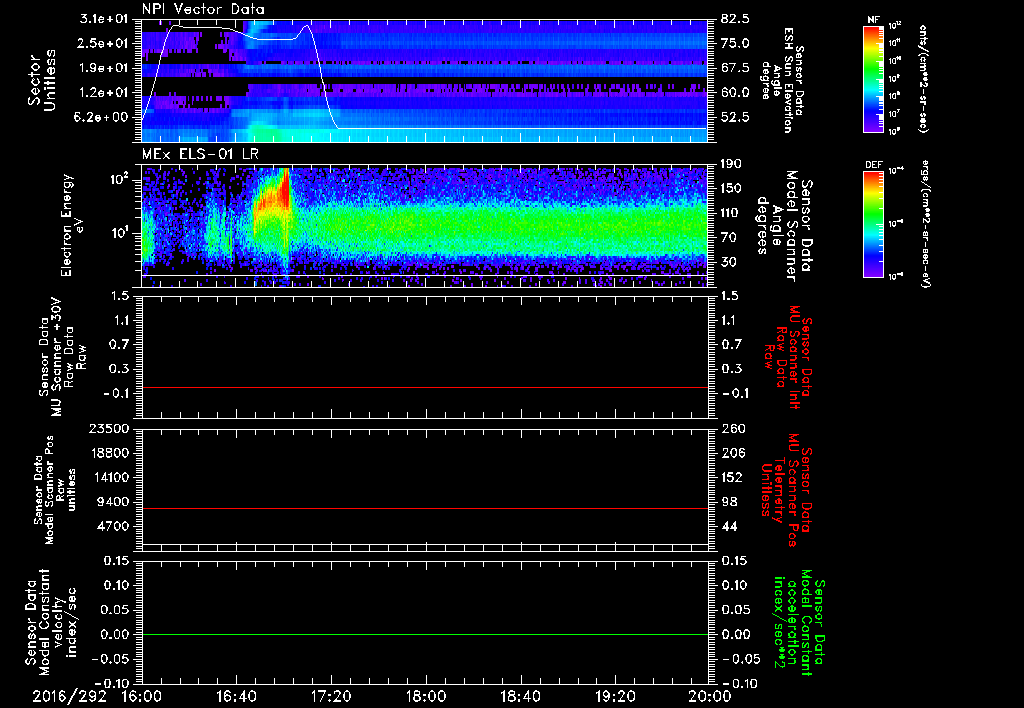Click the red 'MU Scanner Init Raw Data' axis label
The width and height of the screenshot is (1024, 708).
(x=787, y=357)
